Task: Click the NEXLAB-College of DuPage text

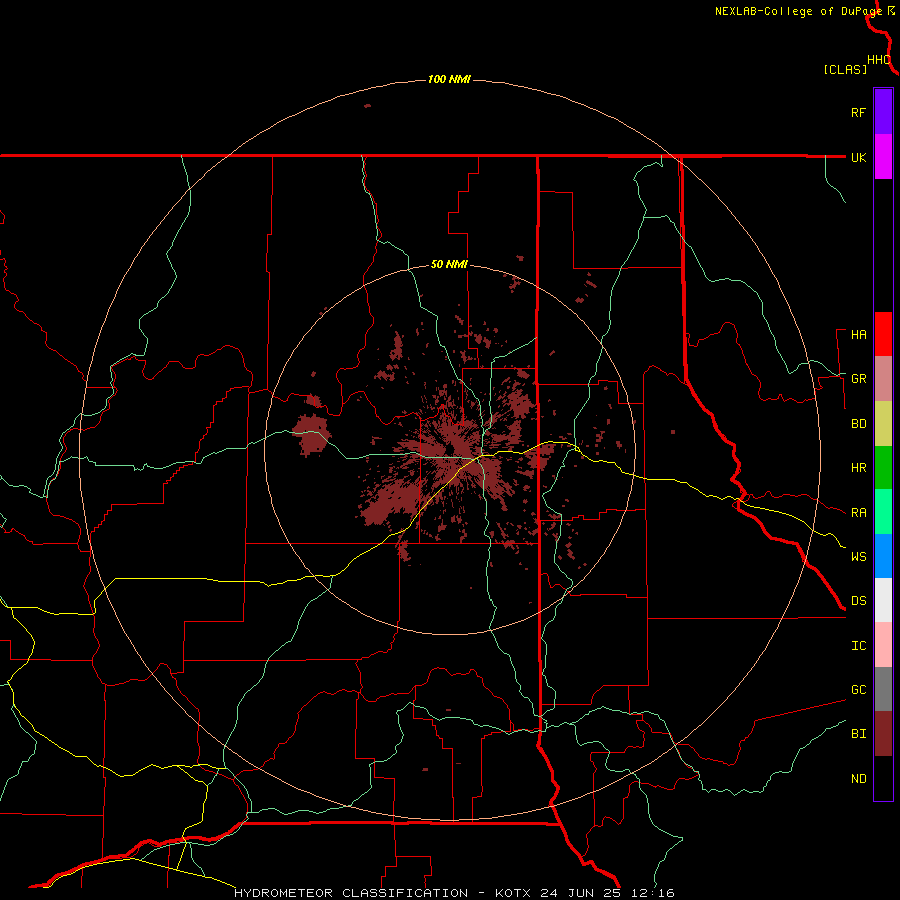Action: [x=798, y=11]
